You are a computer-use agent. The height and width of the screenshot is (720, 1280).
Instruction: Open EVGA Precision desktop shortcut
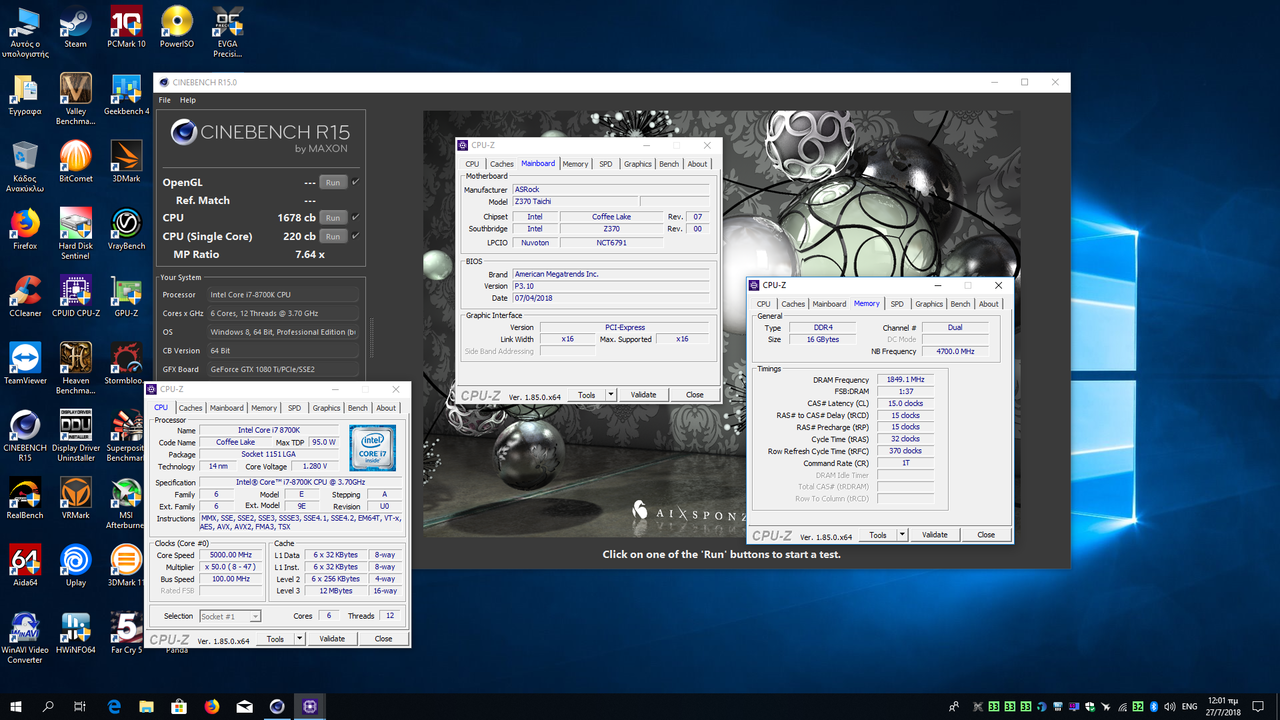coord(227,31)
